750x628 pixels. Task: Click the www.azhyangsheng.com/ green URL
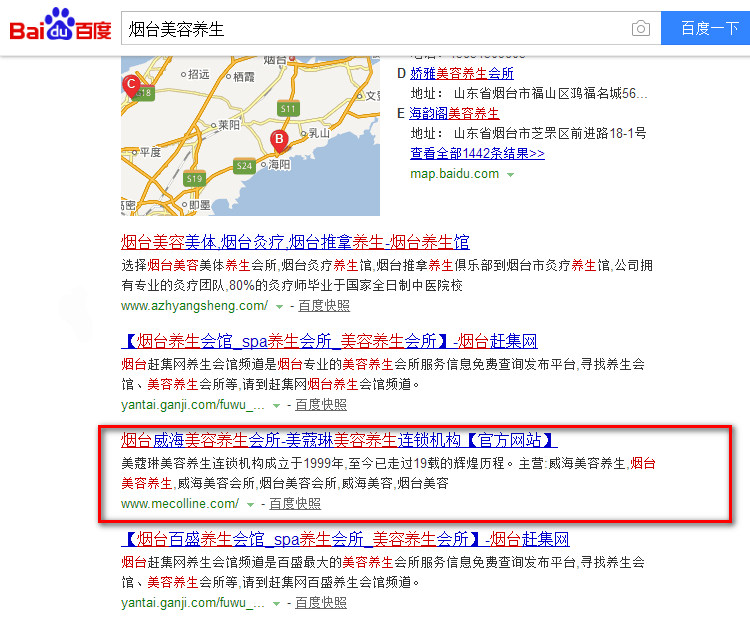(x=194, y=306)
